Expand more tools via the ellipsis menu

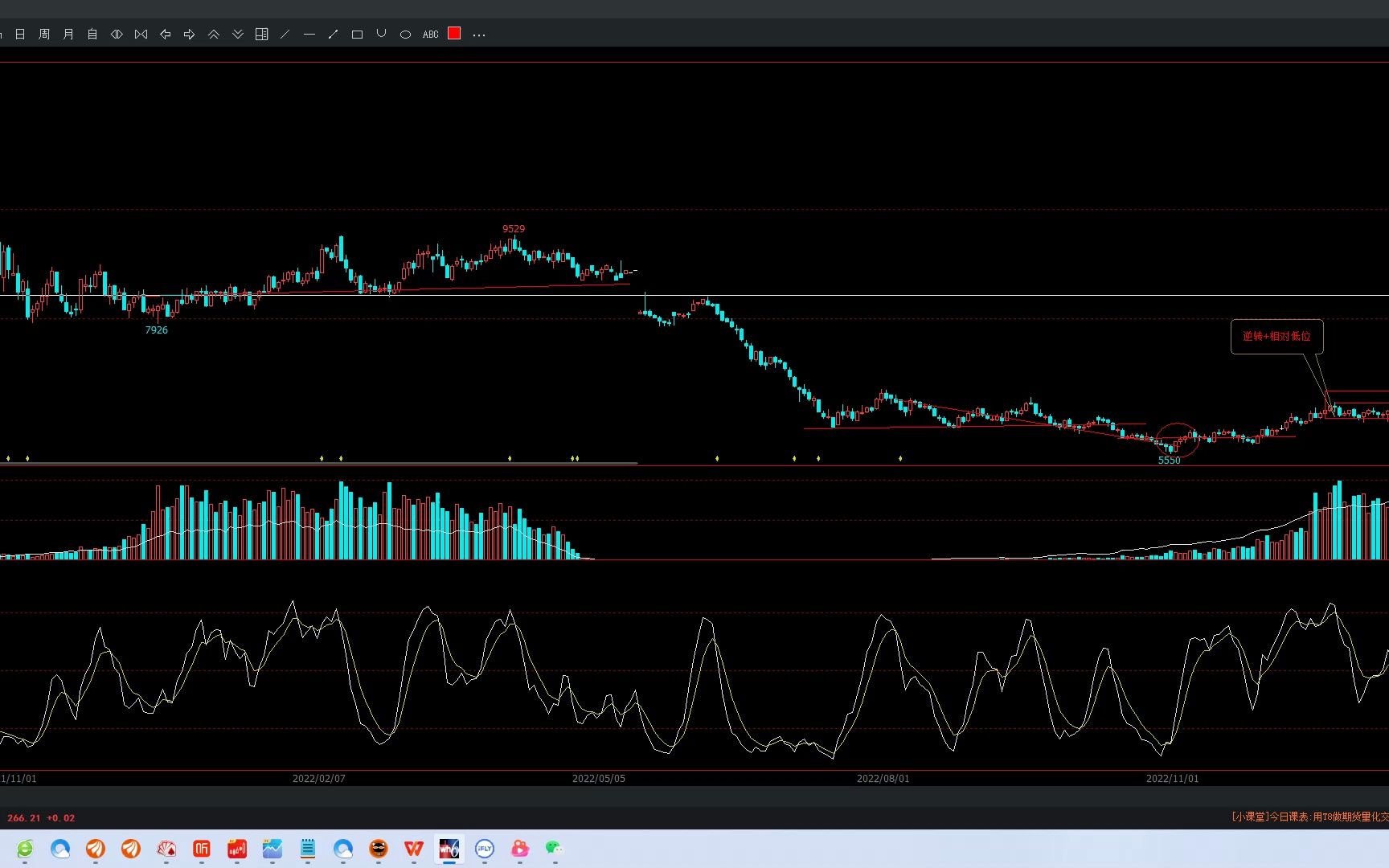[479, 34]
